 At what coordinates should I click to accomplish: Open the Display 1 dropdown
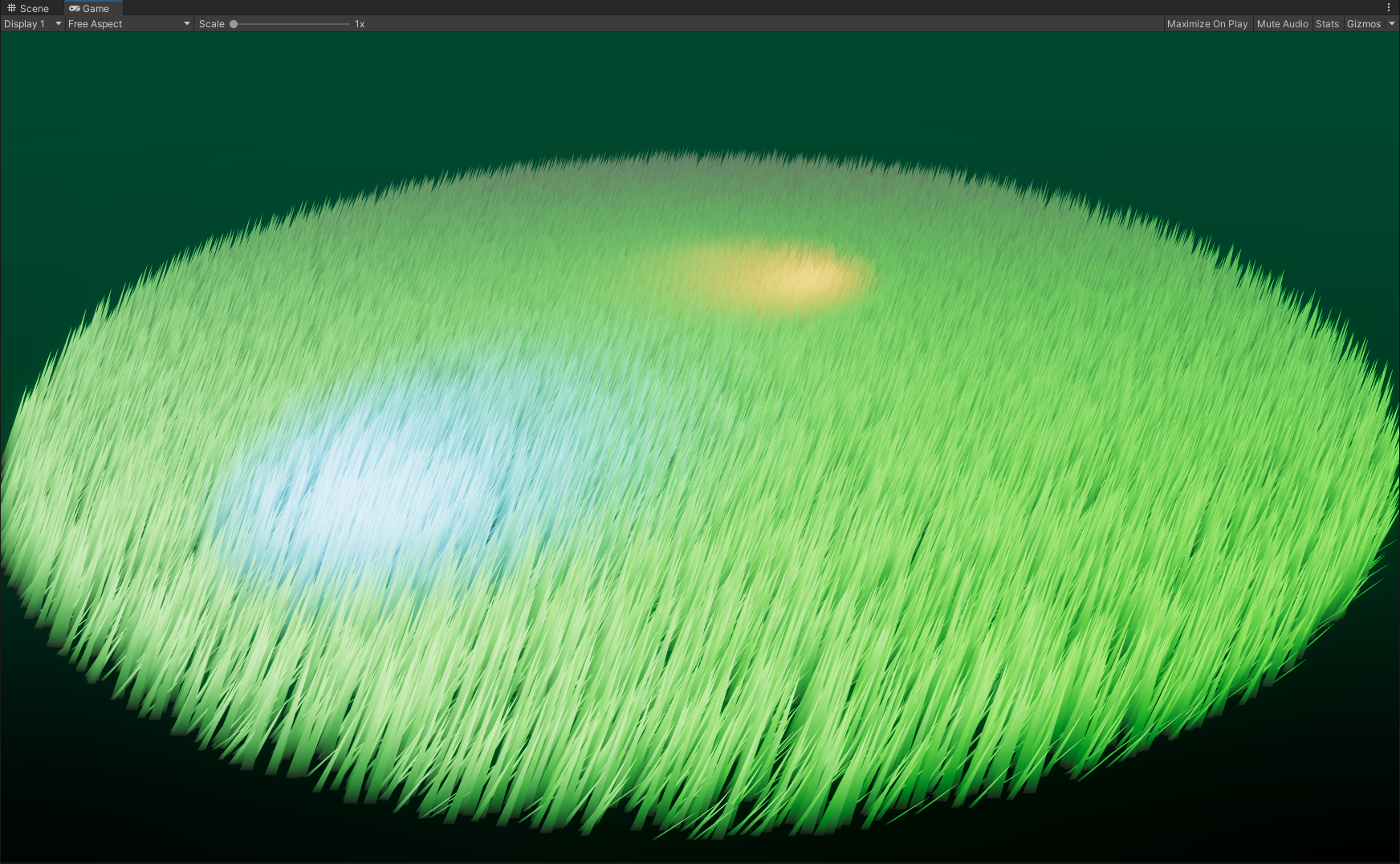[32, 24]
